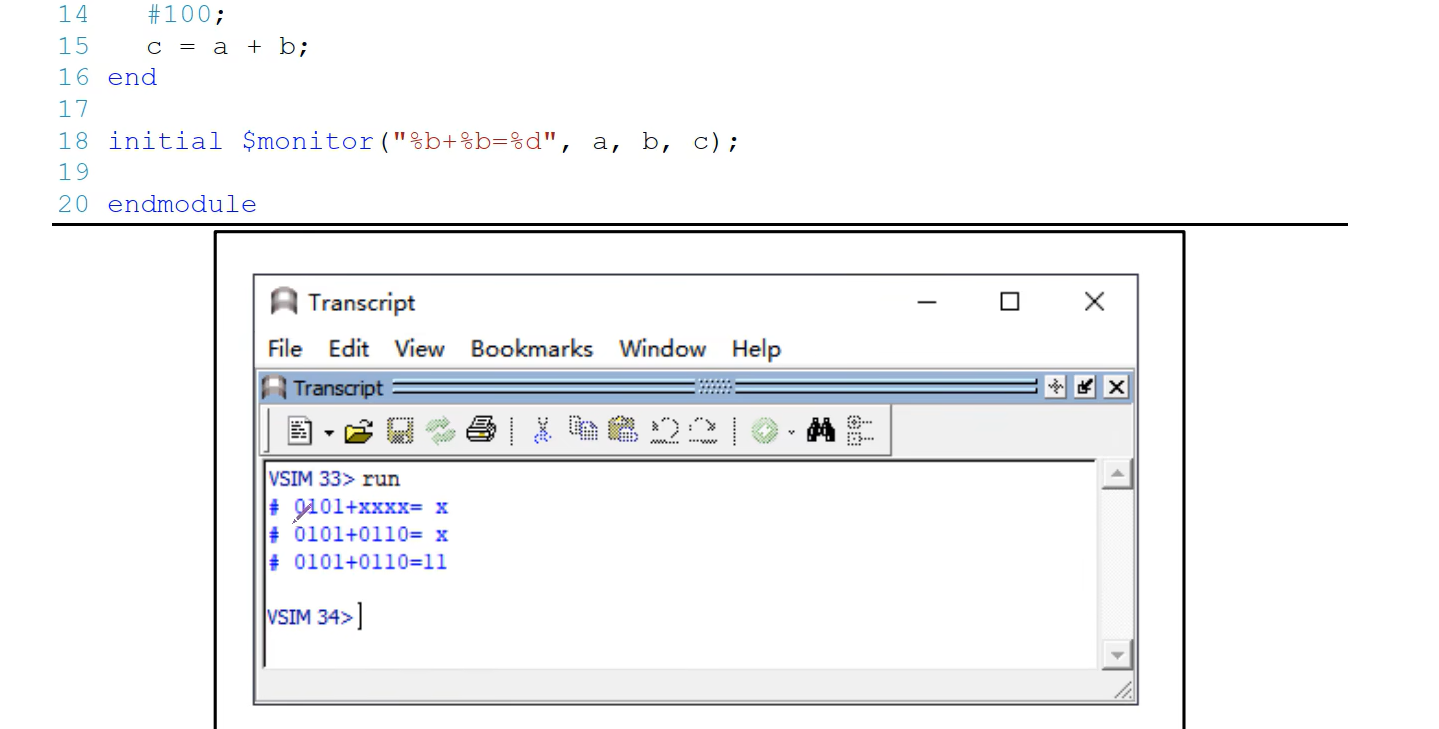Open the File menu

[285, 349]
